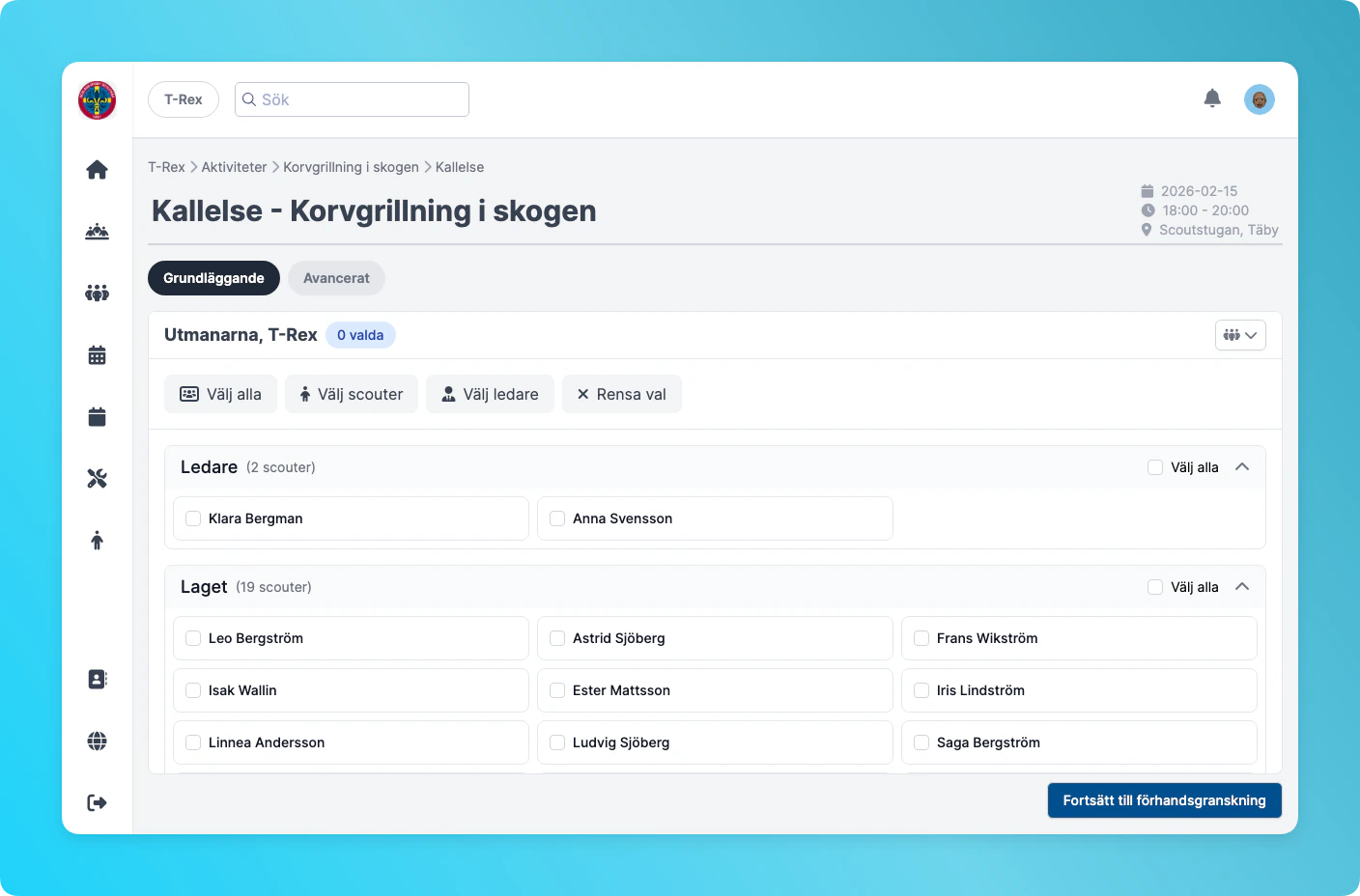Collapse the Laget section chevron
This screenshot has width=1360, height=896.
click(1243, 586)
